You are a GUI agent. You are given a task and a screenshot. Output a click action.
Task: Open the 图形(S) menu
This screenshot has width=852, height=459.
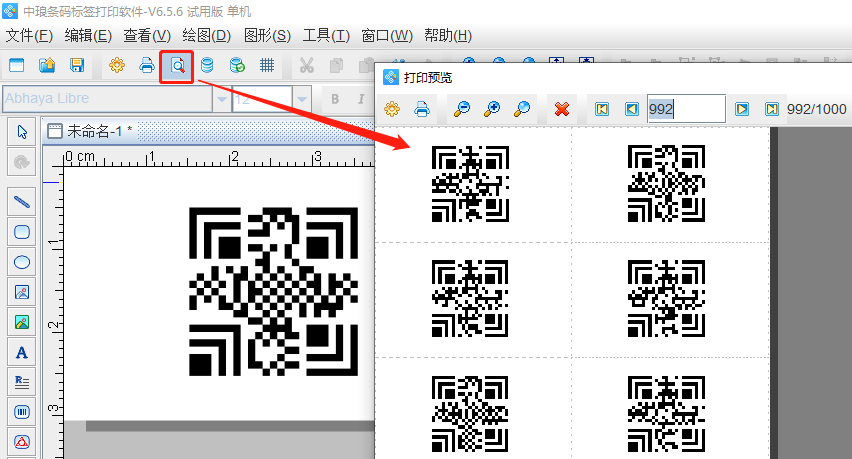click(267, 36)
